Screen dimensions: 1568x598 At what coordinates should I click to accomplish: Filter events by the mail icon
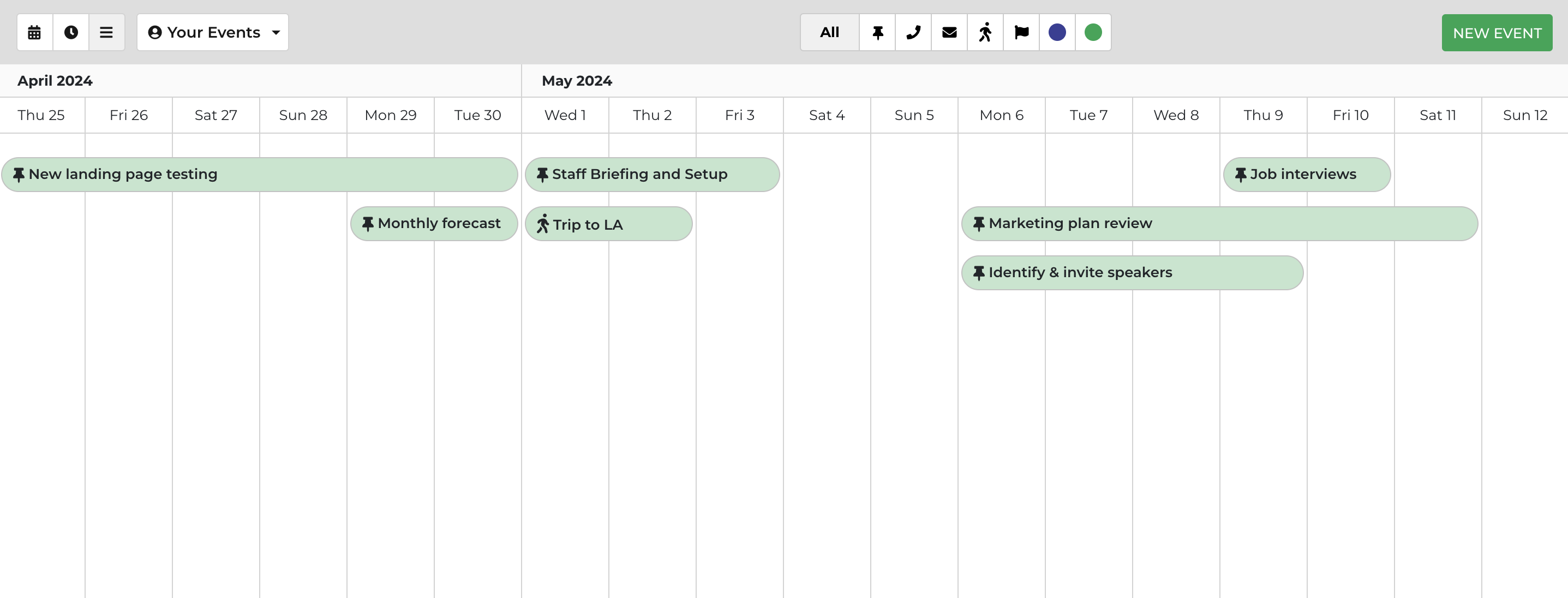tap(949, 32)
